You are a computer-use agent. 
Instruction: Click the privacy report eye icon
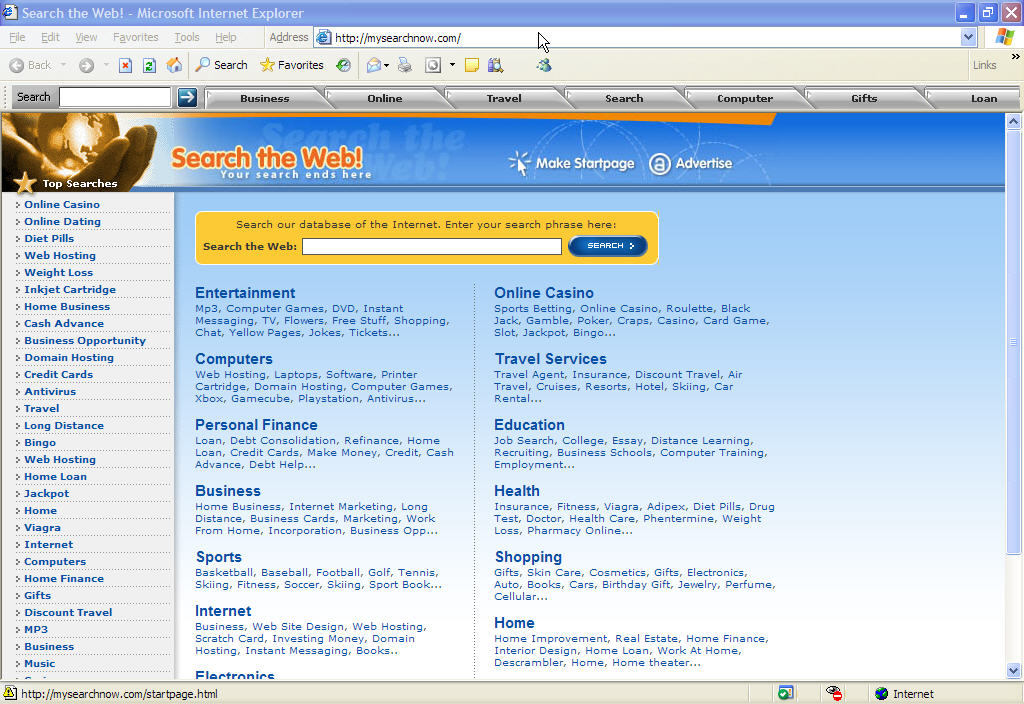(833, 693)
